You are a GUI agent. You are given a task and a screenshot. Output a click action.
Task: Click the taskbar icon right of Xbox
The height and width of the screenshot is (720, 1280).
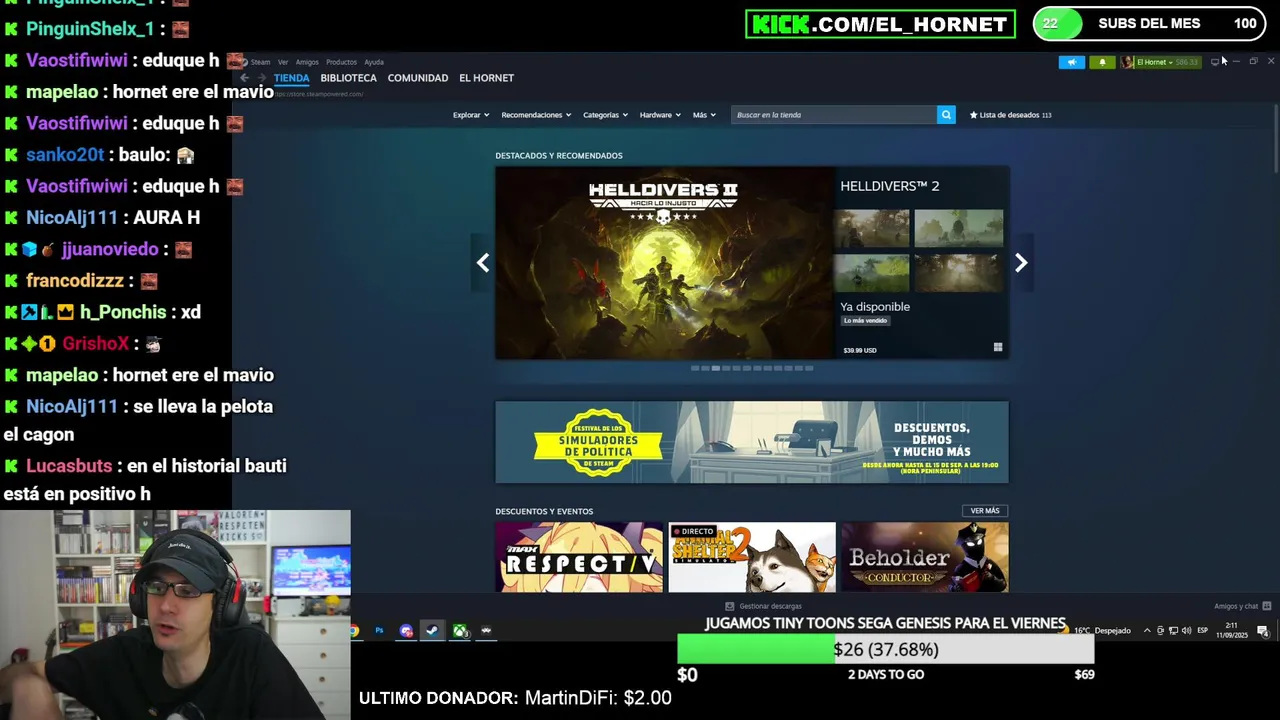click(486, 631)
